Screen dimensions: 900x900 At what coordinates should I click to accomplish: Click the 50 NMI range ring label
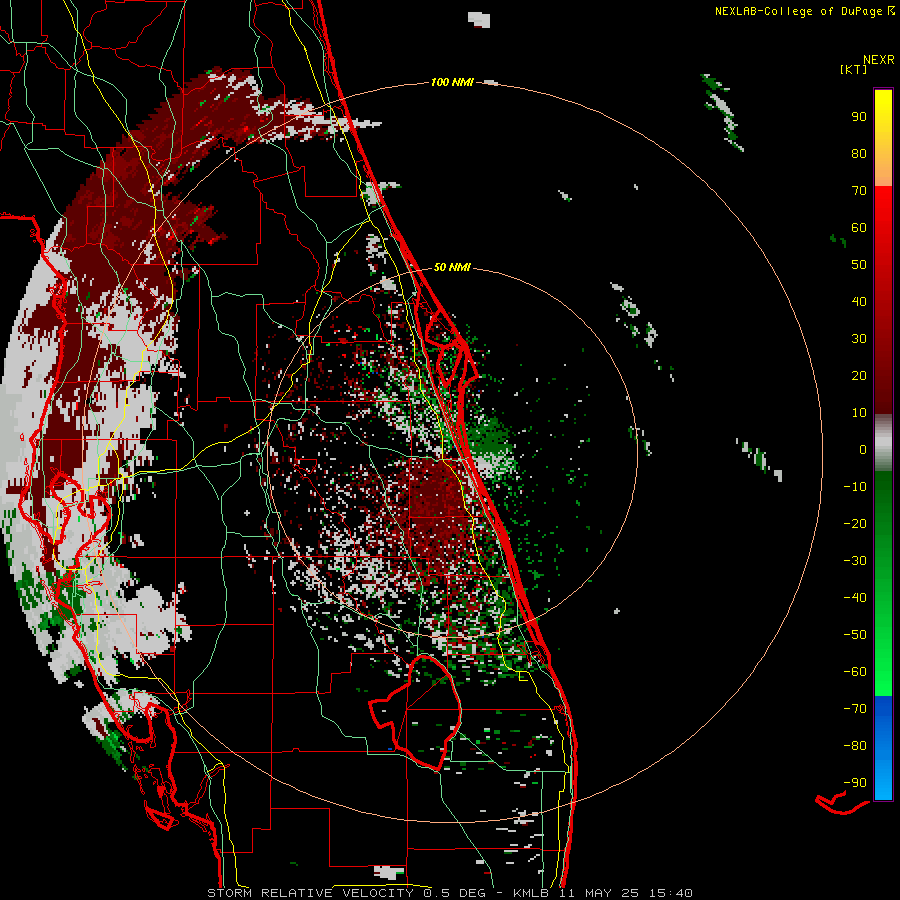[452, 267]
